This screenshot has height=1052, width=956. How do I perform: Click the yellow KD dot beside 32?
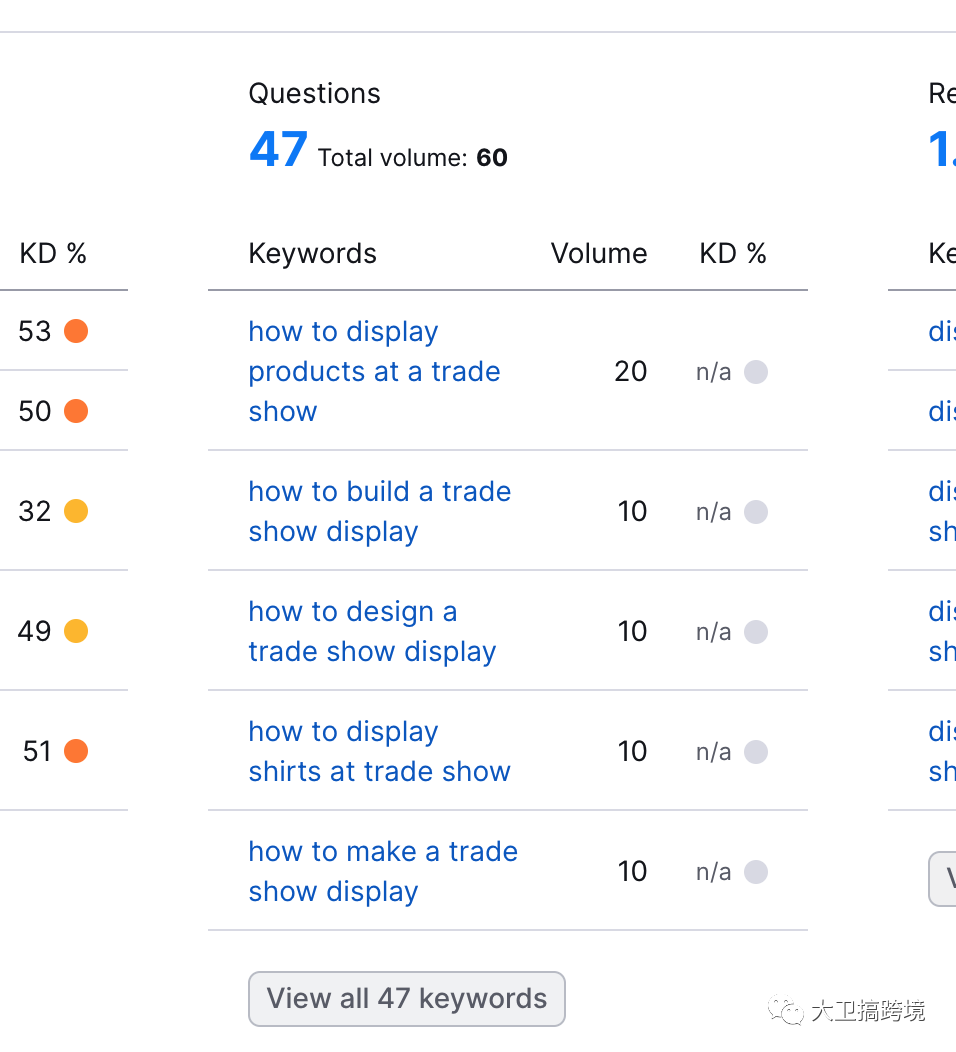[x=76, y=511]
